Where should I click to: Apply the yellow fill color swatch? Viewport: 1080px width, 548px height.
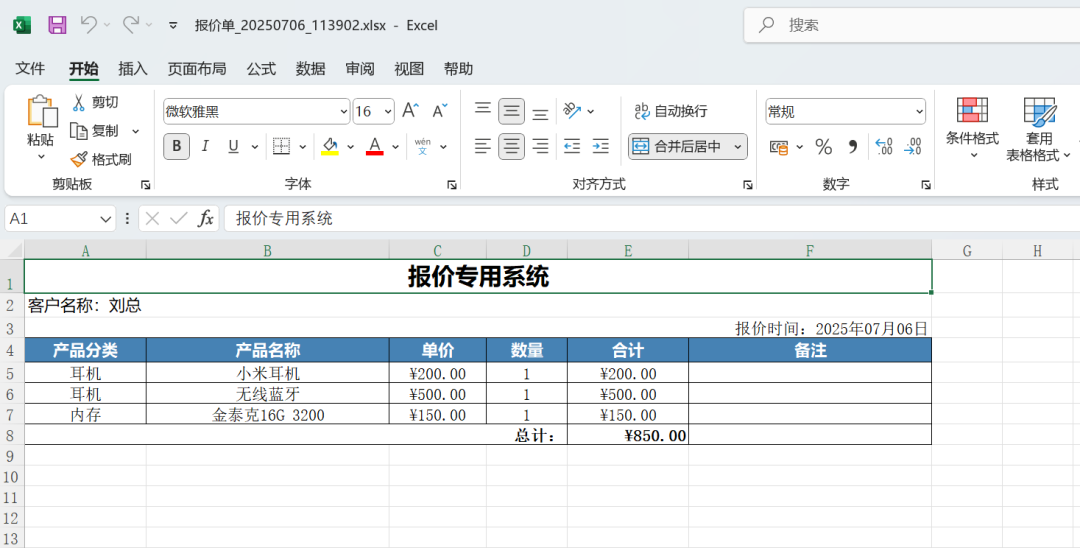click(x=330, y=147)
